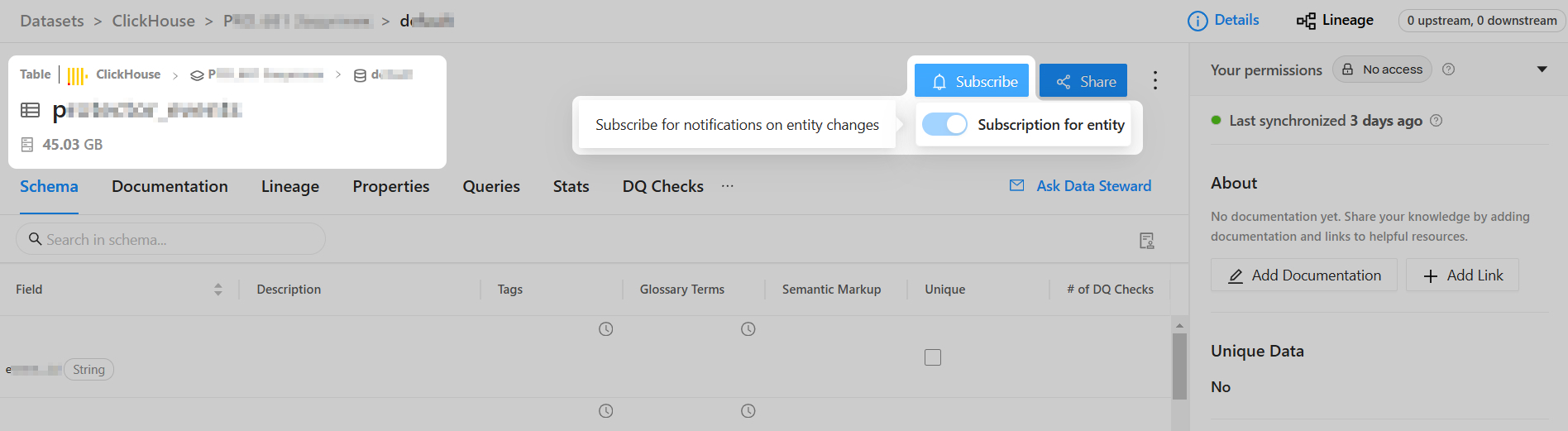
Task: Click the three-dot more options icon
Action: point(1155,80)
